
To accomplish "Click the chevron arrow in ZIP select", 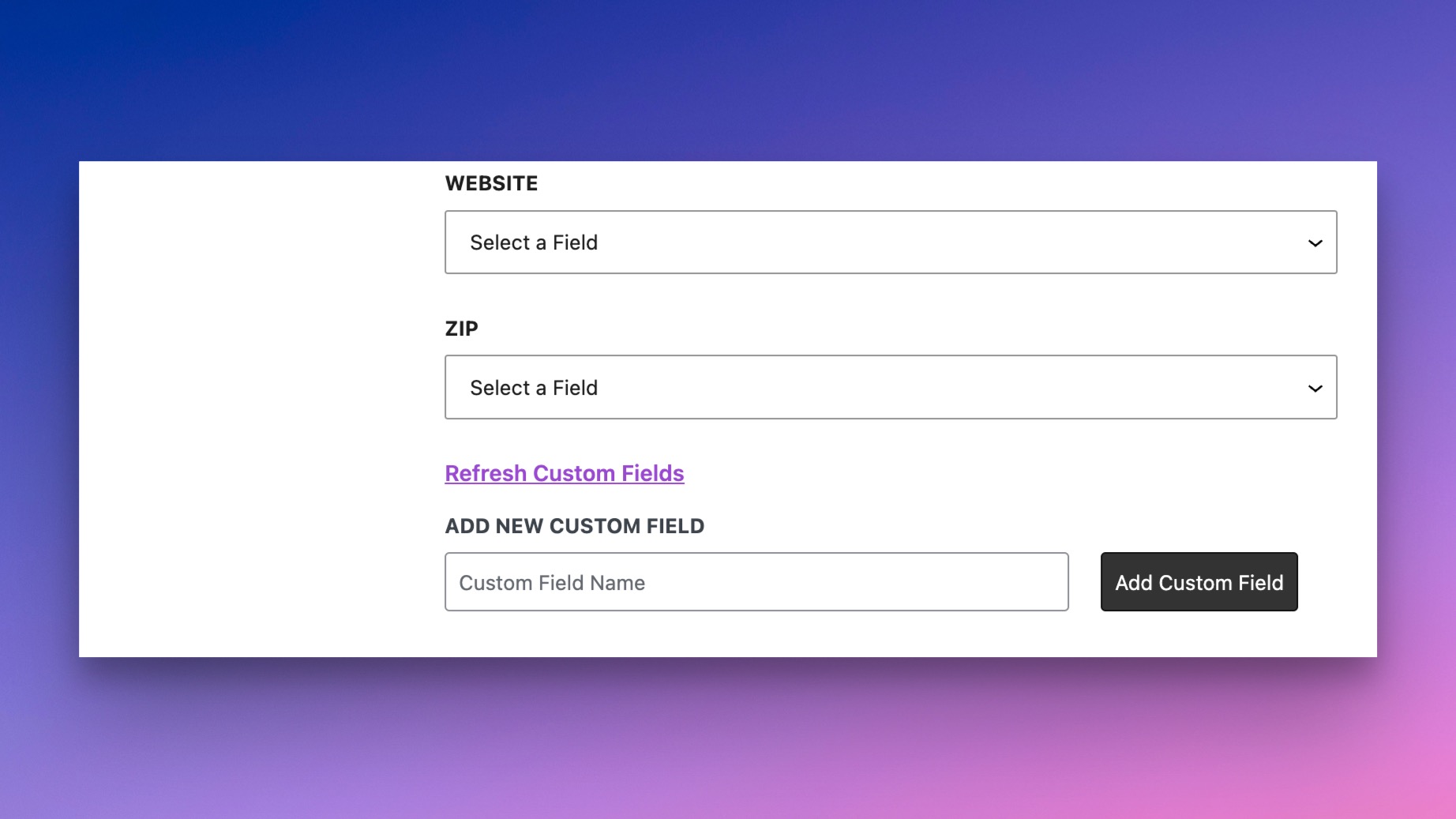I will (1315, 389).
